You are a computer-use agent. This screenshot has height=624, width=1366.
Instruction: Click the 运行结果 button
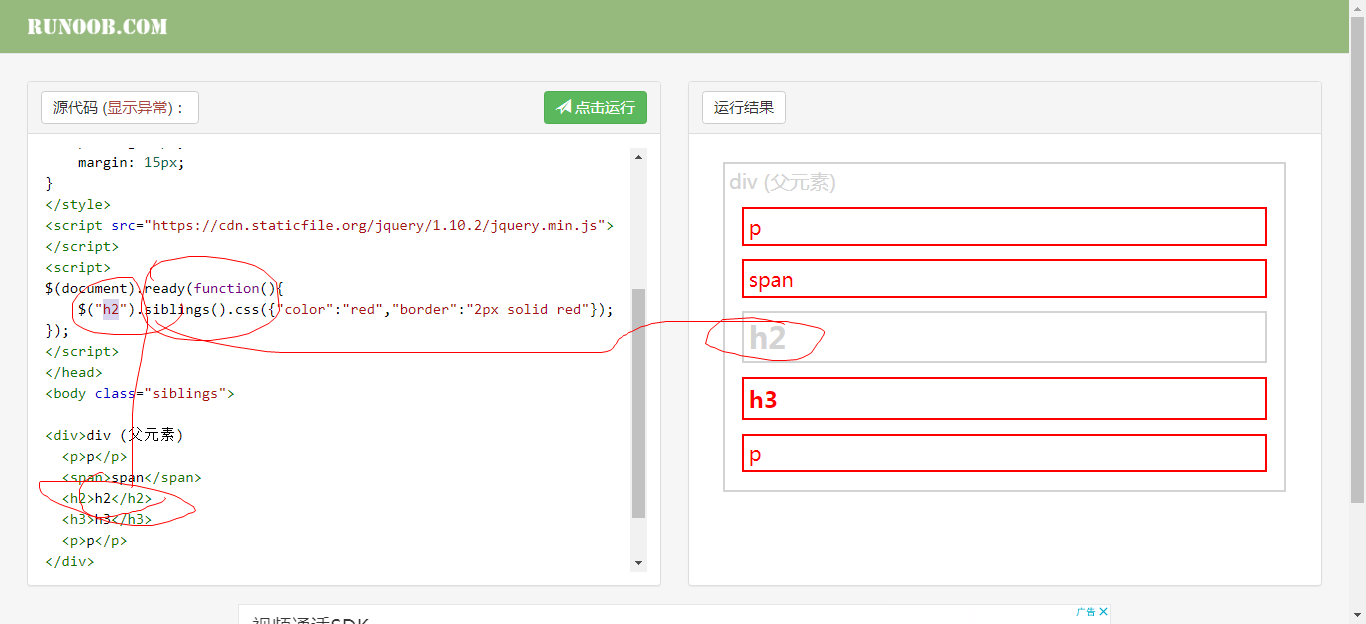[744, 108]
